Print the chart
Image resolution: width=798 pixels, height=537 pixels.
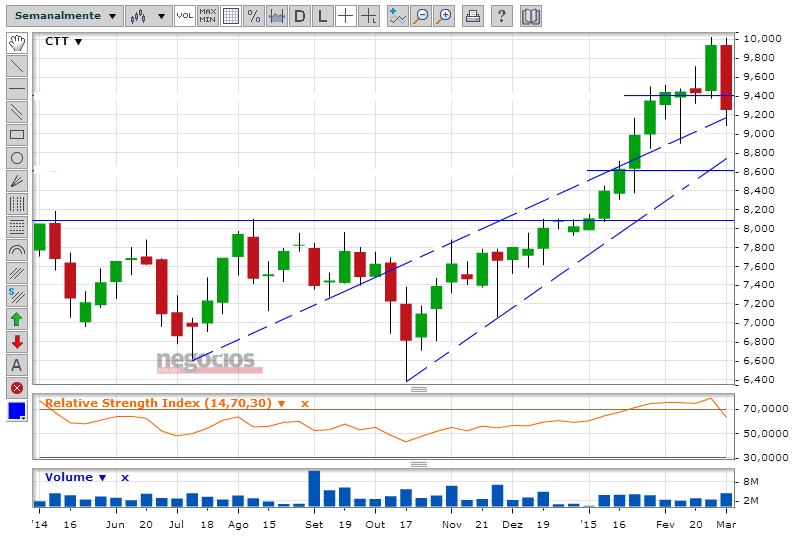(x=473, y=16)
